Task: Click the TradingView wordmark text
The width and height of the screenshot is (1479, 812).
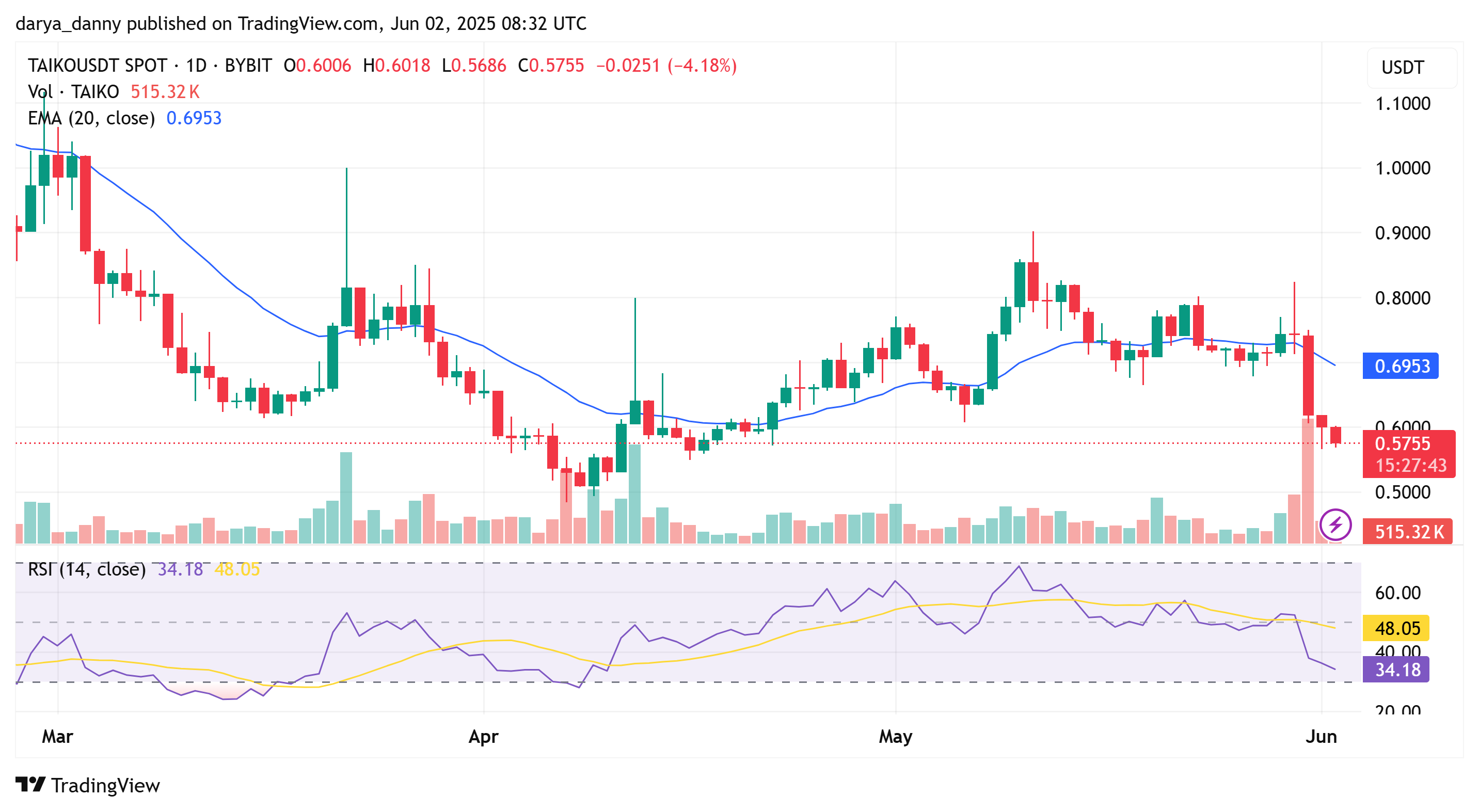Action: click(x=106, y=785)
